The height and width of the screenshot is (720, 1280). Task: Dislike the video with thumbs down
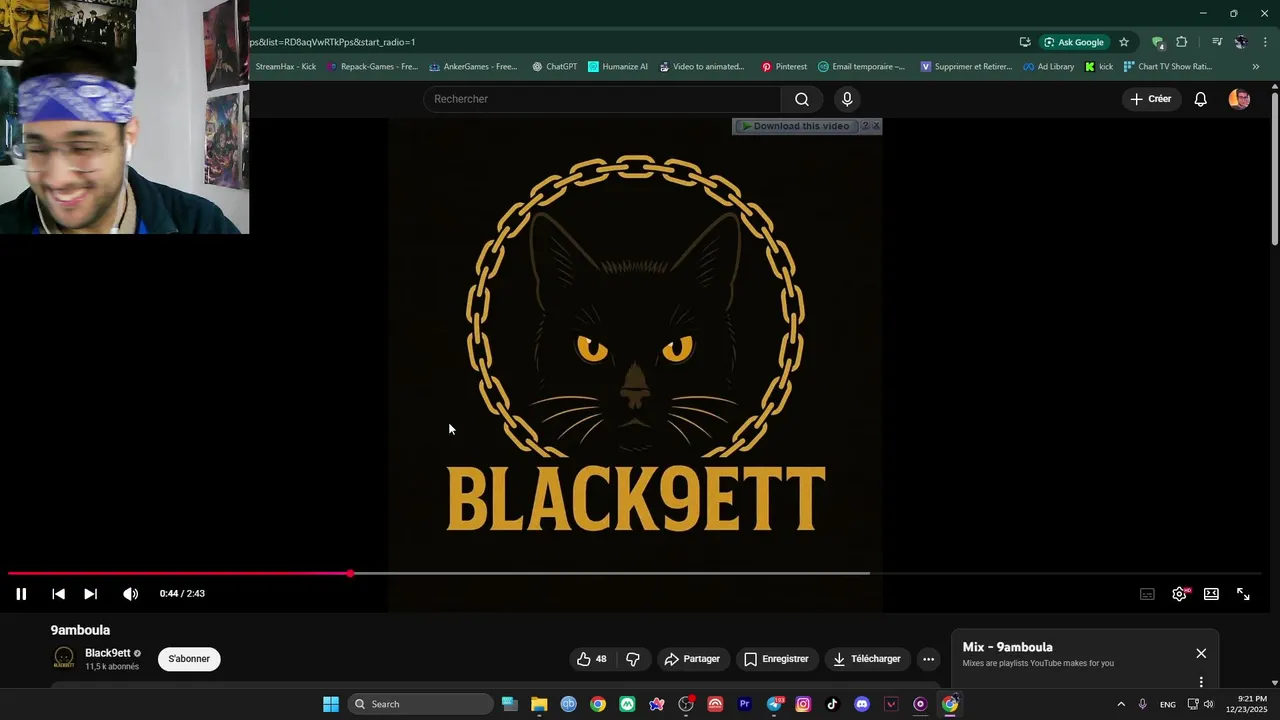[x=632, y=659]
